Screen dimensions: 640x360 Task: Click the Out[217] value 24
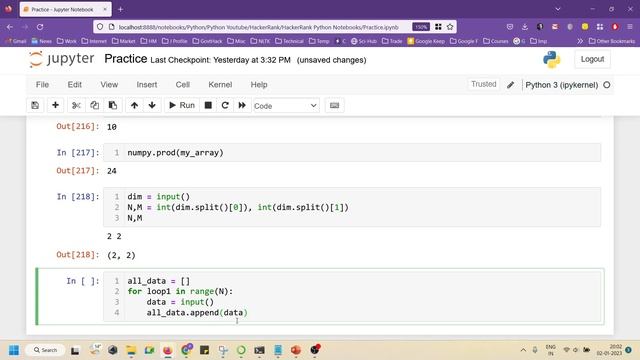[112, 171]
